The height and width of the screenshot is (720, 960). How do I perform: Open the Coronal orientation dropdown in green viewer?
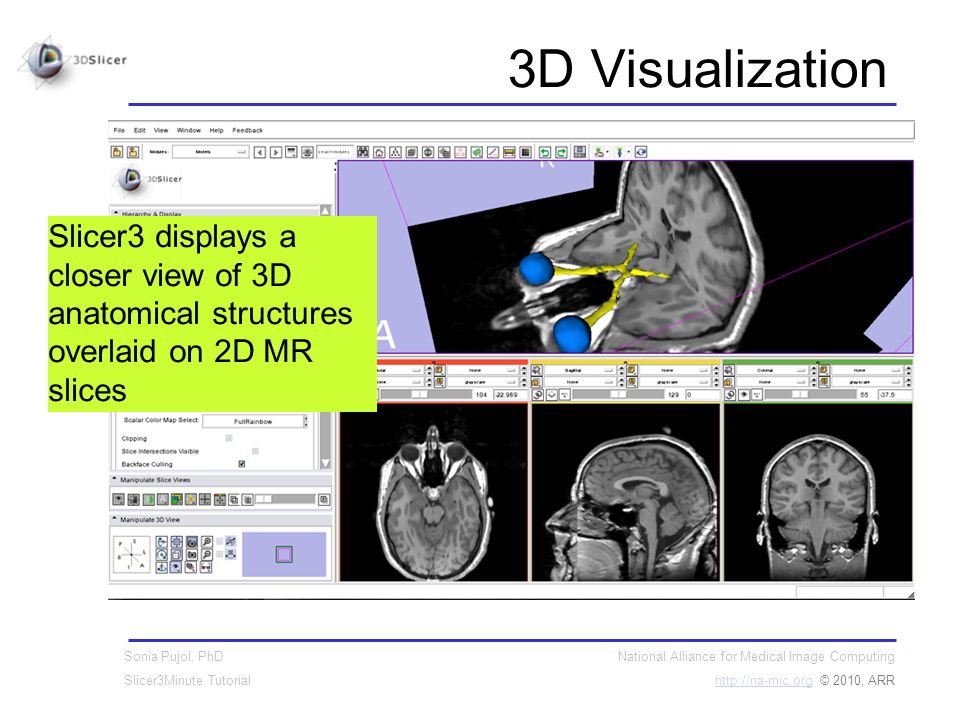pyautogui.click(x=771, y=370)
